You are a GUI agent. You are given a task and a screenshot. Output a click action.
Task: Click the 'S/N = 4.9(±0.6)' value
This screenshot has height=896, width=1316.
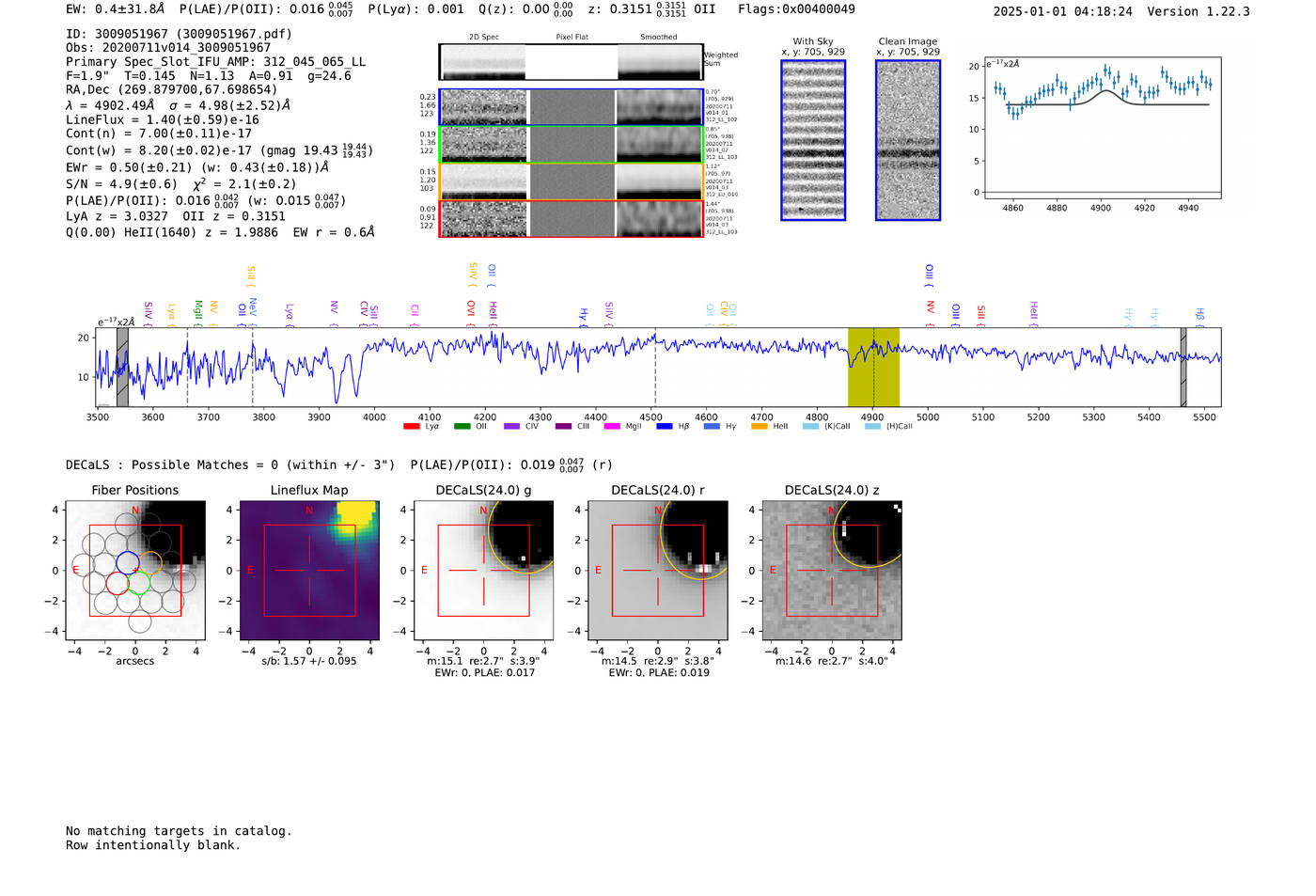coord(121,184)
